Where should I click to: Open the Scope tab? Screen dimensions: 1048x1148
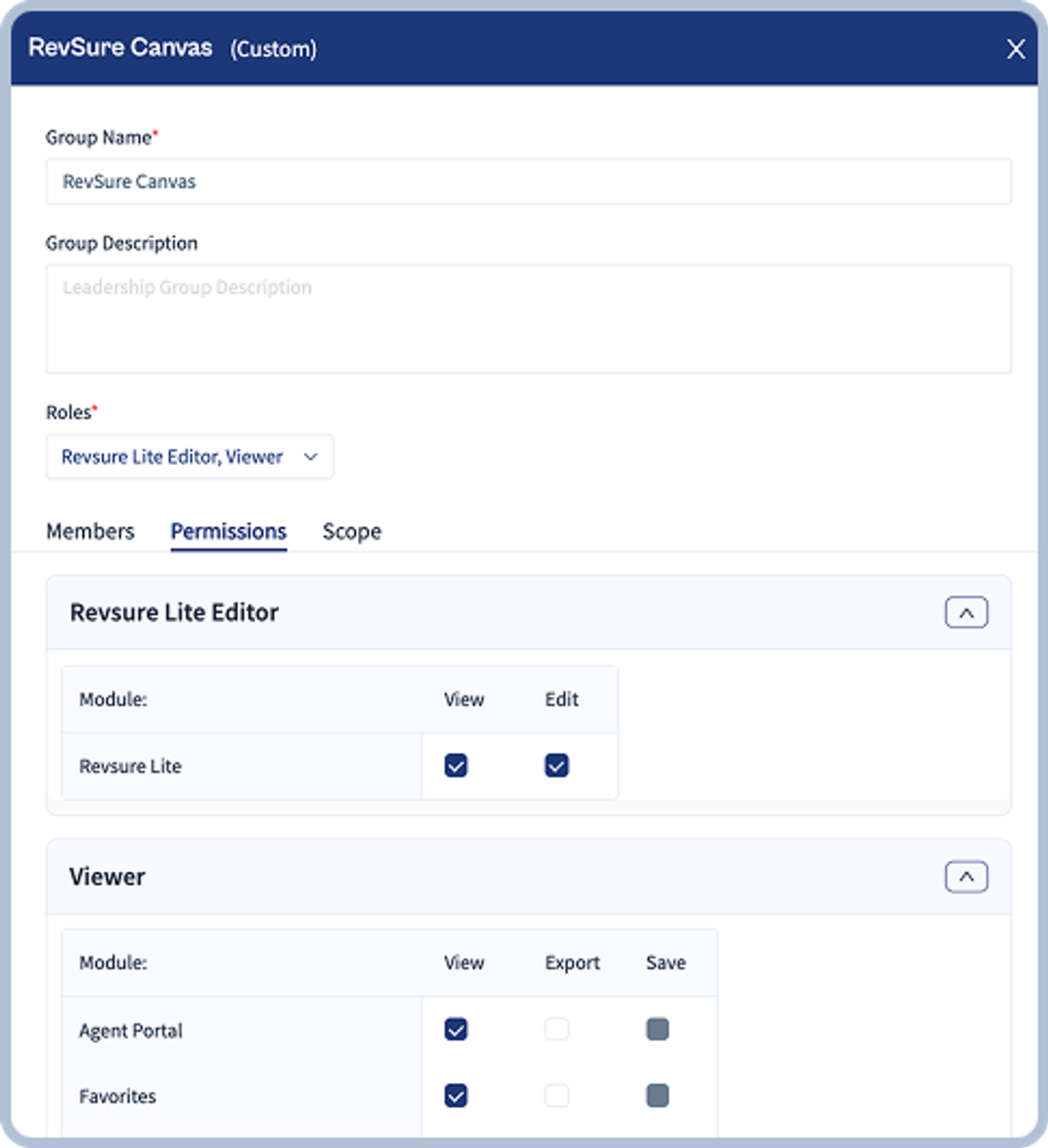(352, 532)
